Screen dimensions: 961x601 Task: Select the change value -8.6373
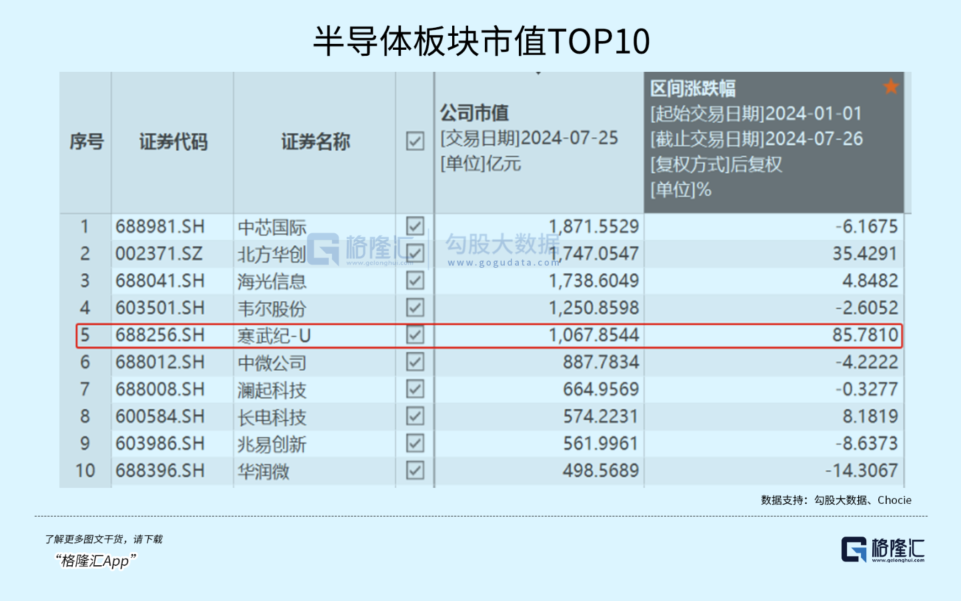[x=867, y=444]
